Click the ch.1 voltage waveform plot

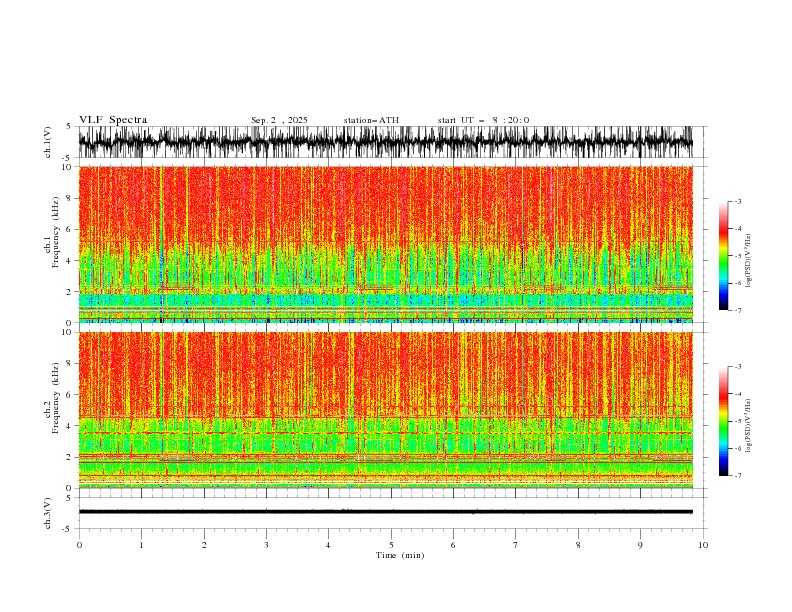[x=385, y=142]
